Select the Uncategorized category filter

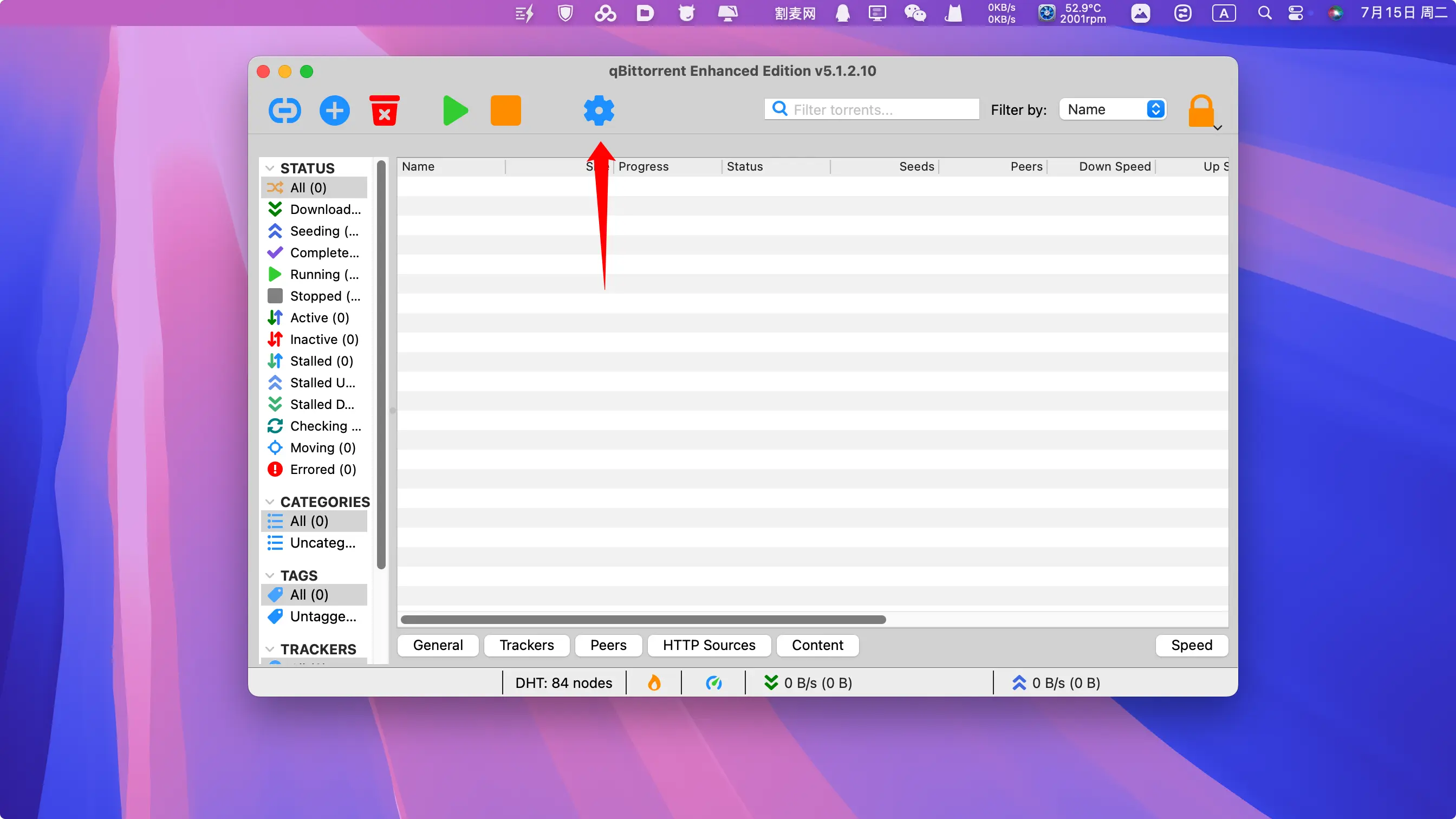point(314,543)
